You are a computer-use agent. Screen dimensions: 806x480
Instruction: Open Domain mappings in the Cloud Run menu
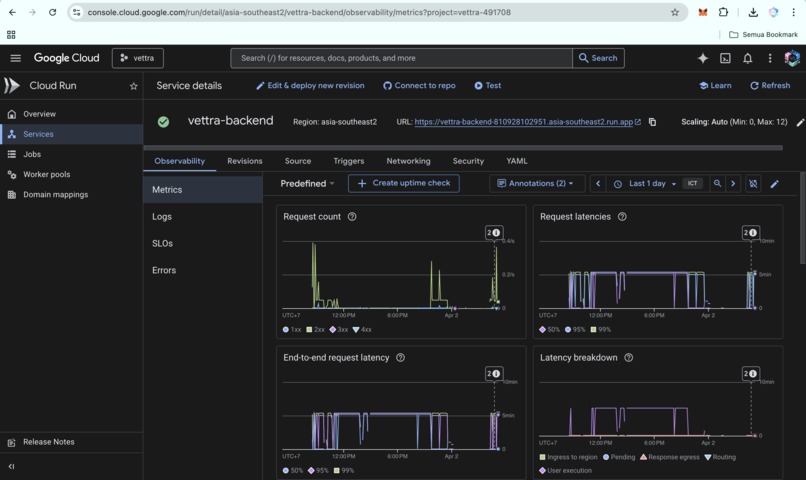71,194
